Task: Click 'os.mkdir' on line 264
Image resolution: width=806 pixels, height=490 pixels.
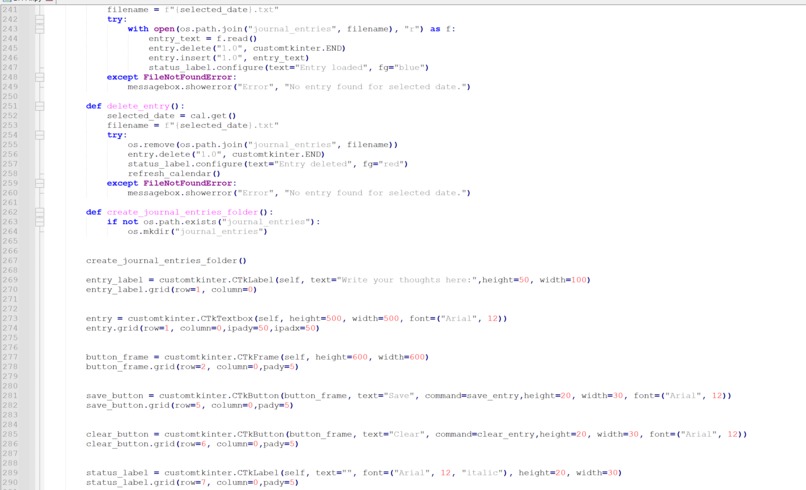Action: (149, 232)
